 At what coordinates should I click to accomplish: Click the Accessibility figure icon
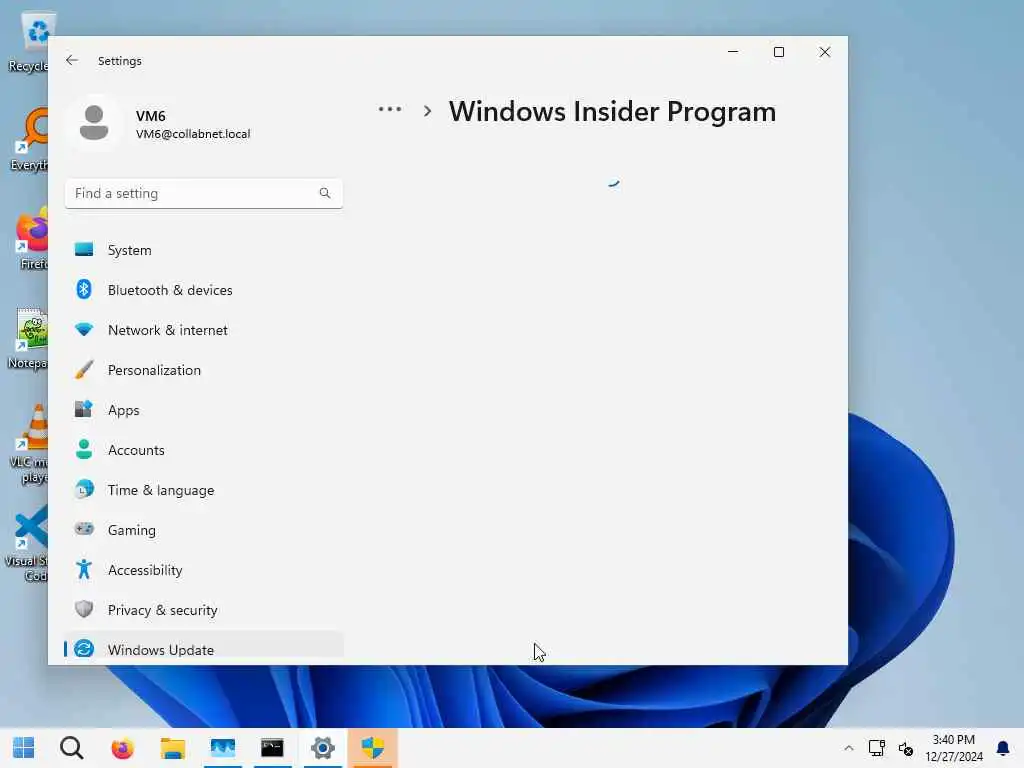click(x=84, y=569)
